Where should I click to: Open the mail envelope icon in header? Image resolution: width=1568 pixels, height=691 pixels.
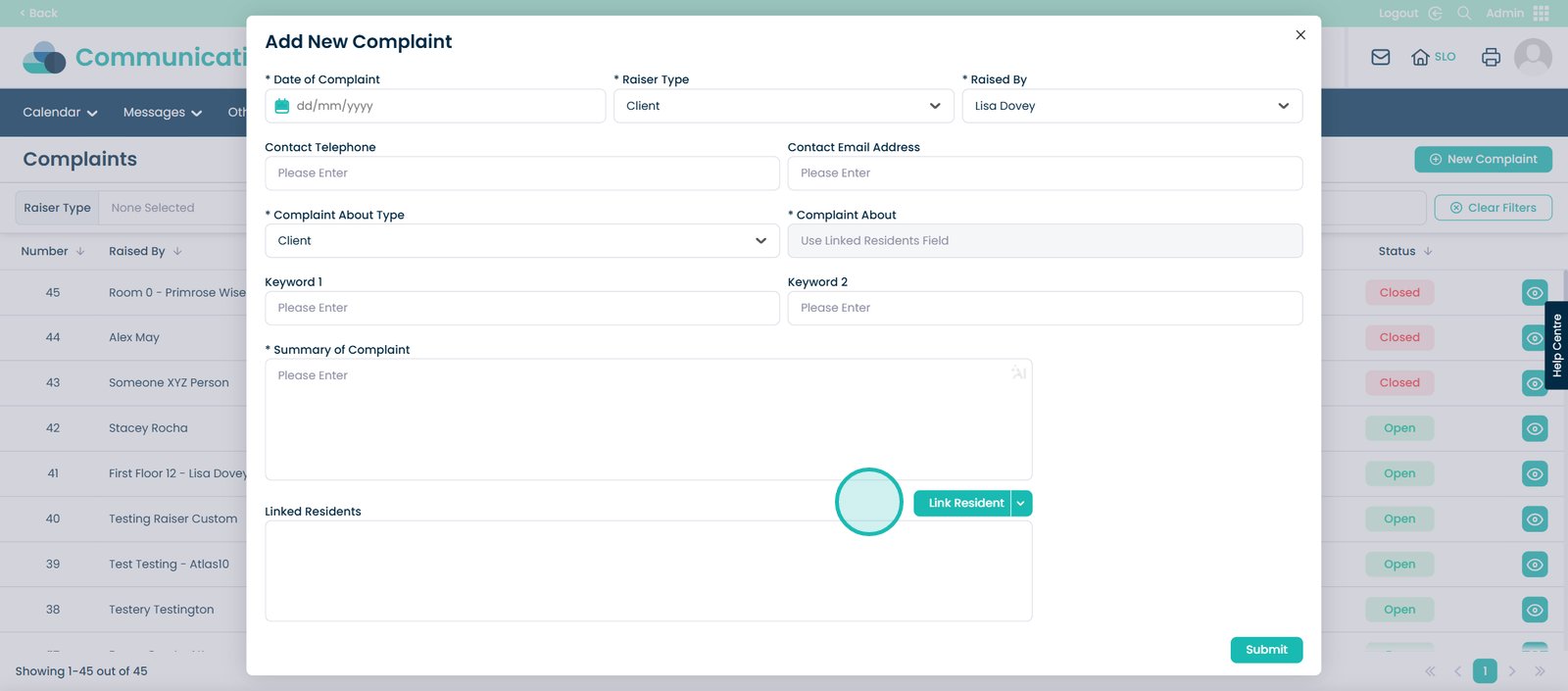tap(1380, 57)
